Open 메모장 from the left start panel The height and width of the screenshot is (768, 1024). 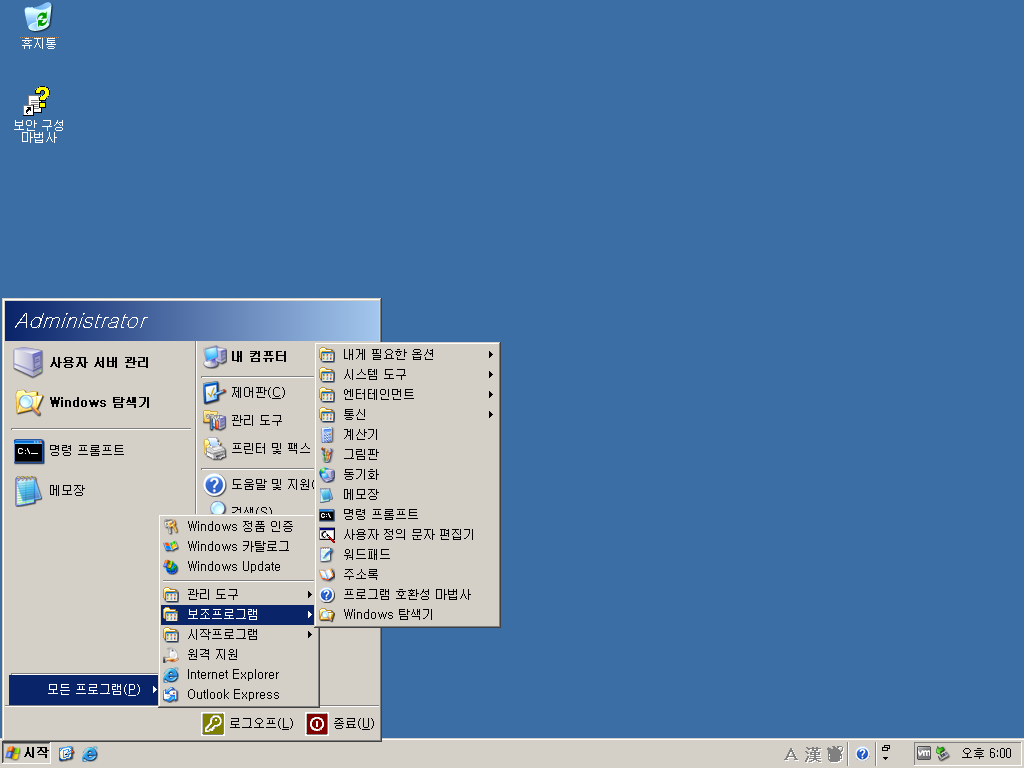[100, 490]
